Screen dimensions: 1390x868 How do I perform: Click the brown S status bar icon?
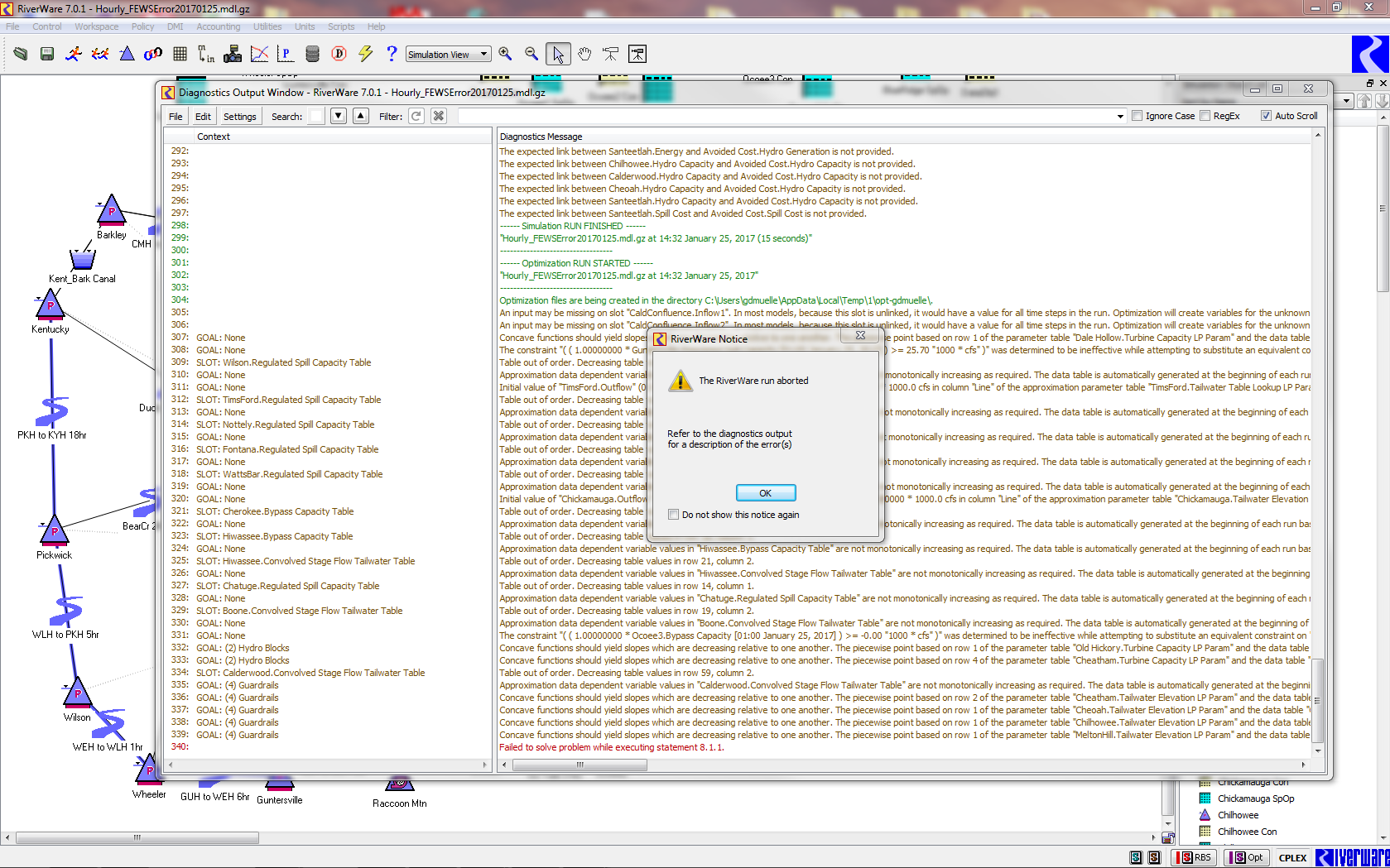pyautogui.click(x=1155, y=857)
